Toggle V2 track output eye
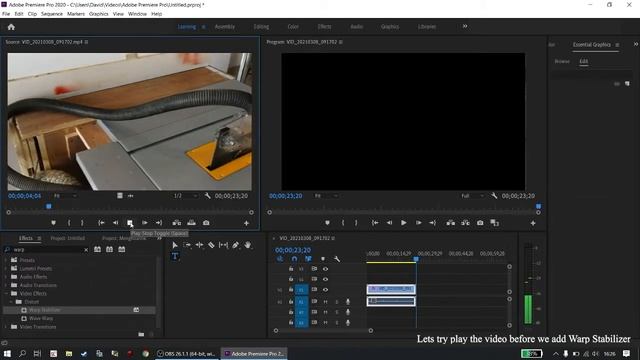 pos(325,279)
